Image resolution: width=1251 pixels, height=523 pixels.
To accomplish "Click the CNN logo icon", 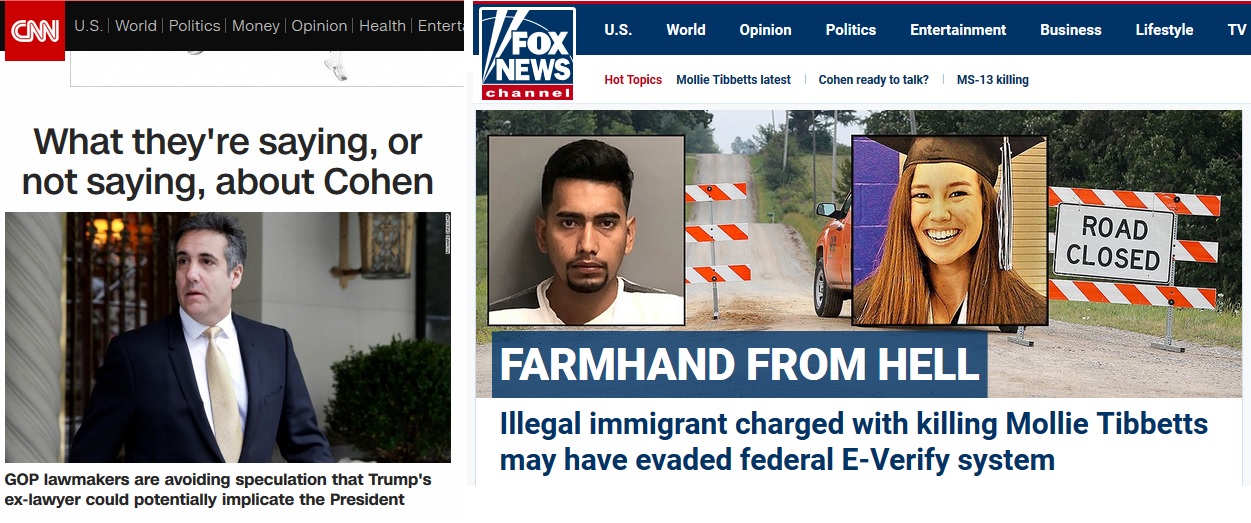I will coord(35,30).
